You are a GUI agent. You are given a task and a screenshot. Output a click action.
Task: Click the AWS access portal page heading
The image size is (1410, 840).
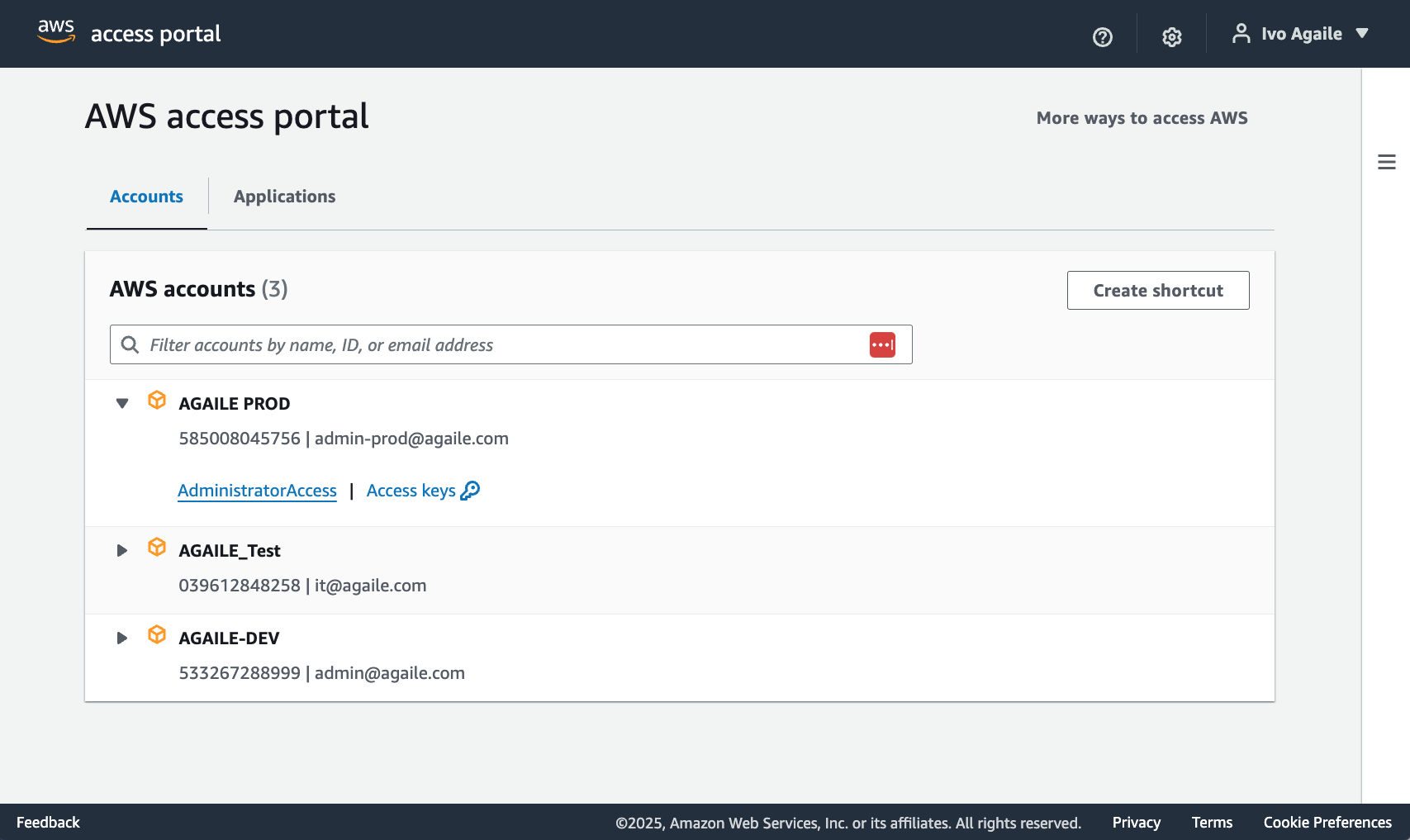click(x=227, y=116)
